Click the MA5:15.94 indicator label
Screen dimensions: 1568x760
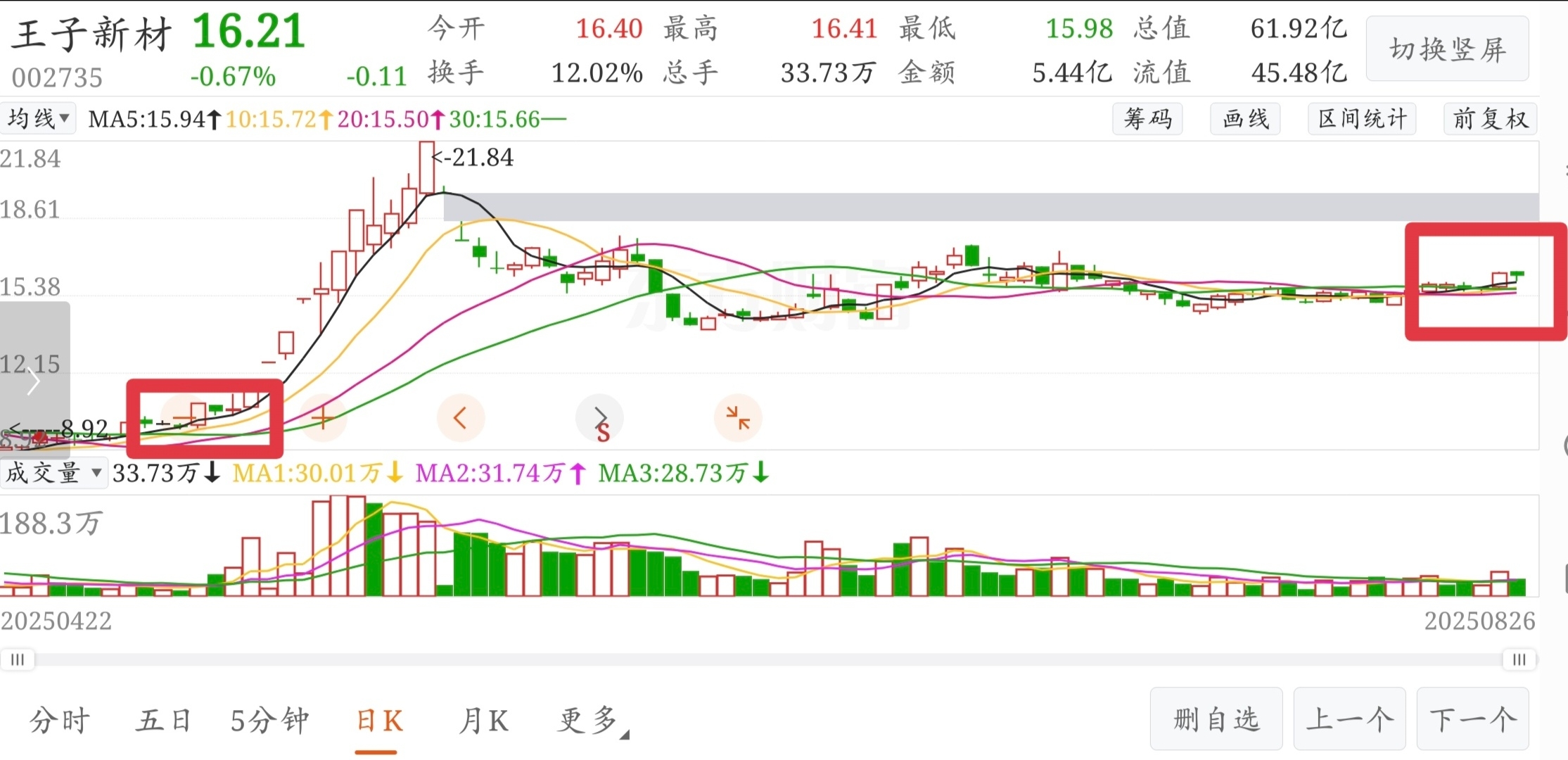(155, 119)
